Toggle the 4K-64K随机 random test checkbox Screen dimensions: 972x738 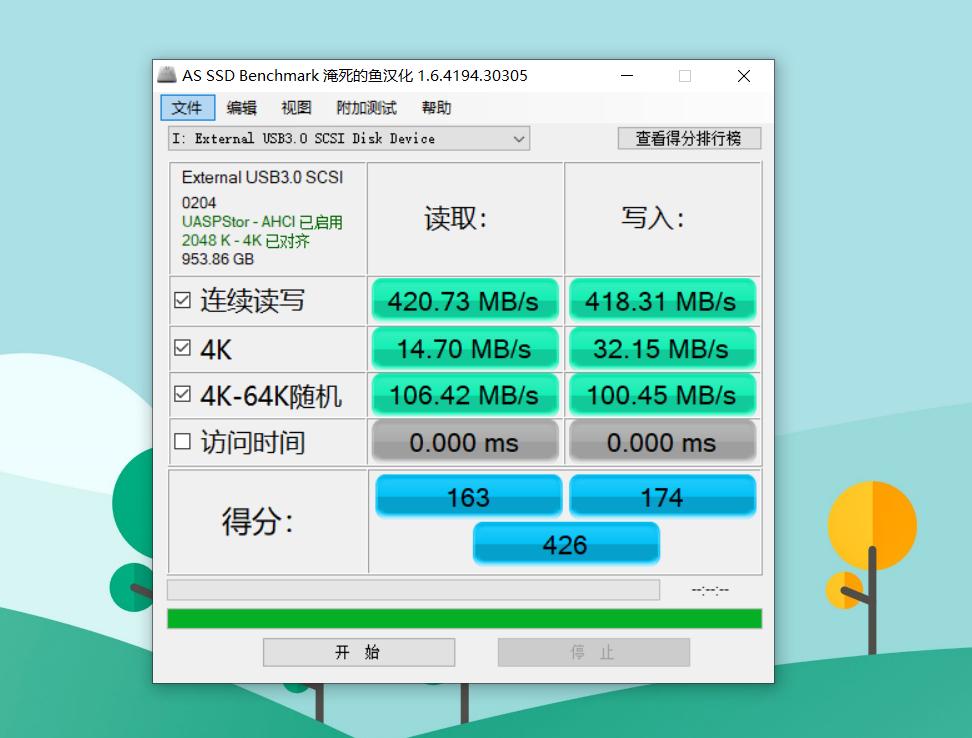(184, 395)
